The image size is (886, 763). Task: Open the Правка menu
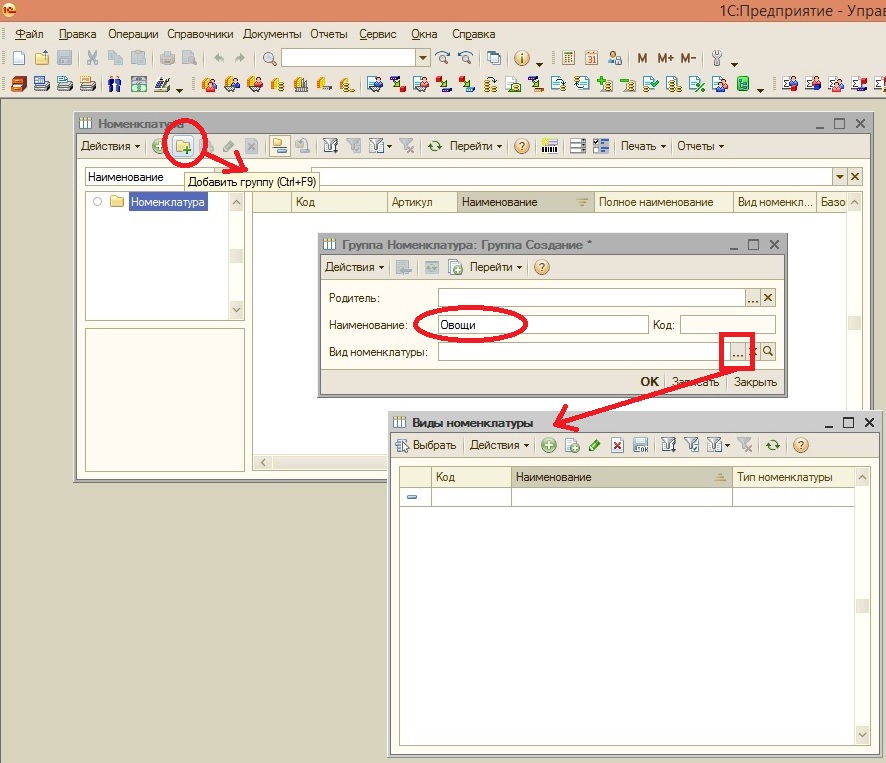(77, 34)
